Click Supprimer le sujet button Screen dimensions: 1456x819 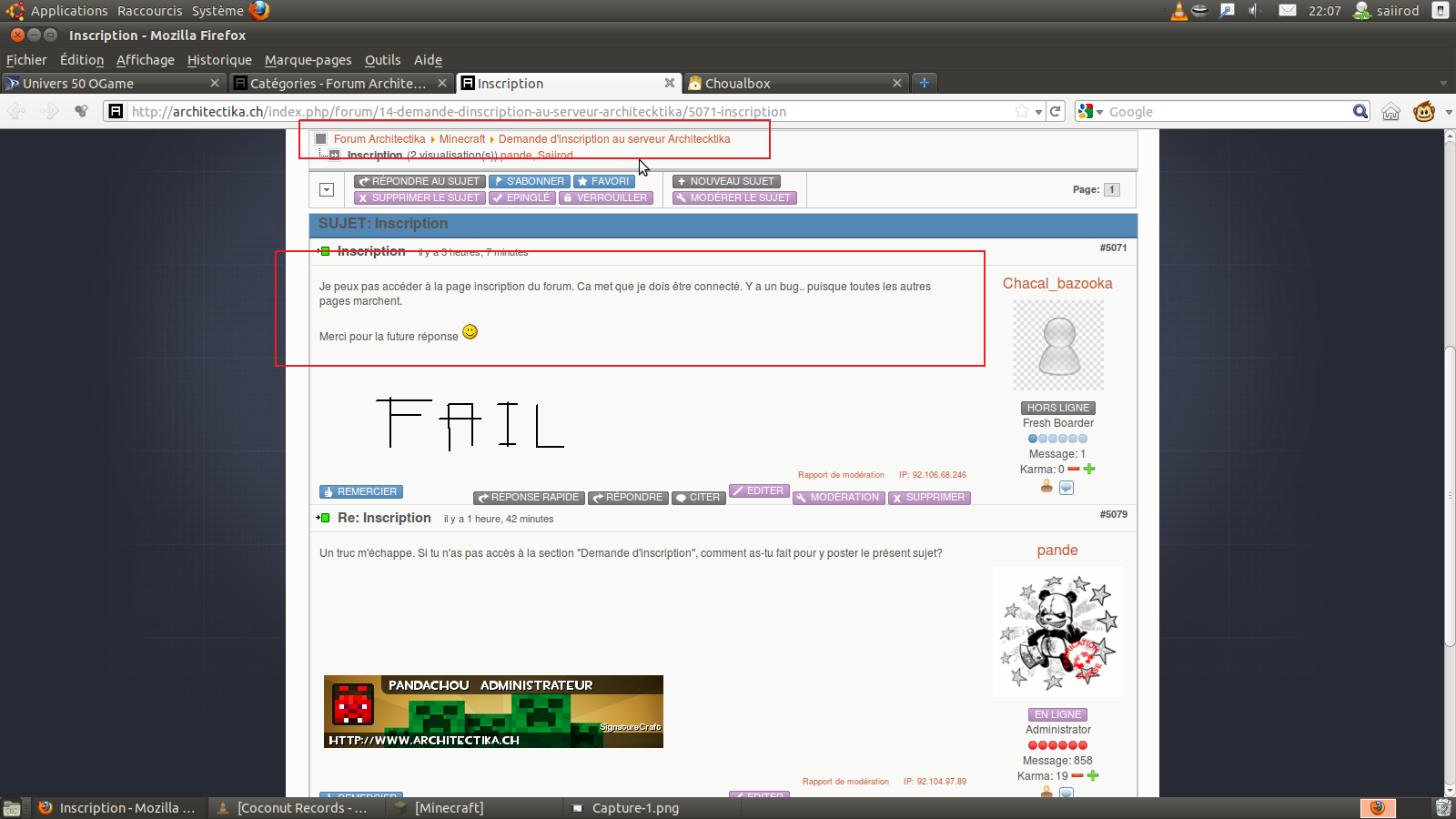(420, 197)
